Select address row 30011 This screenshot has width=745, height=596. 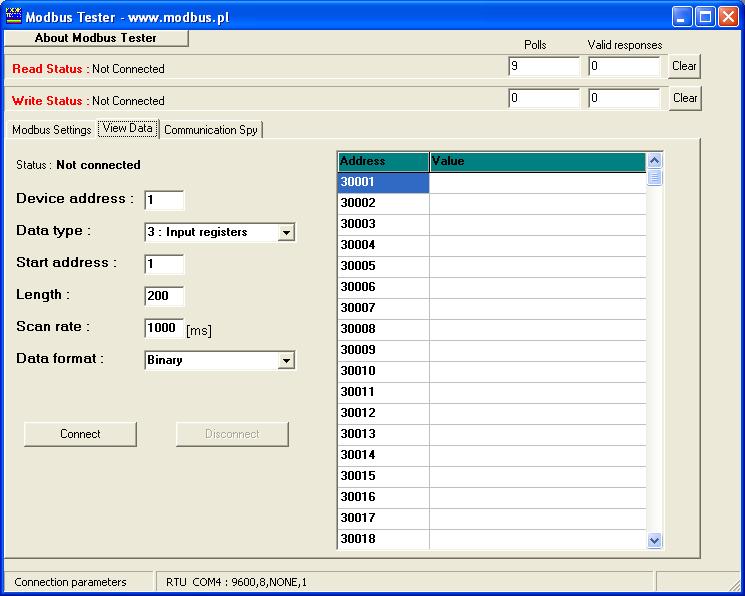383,392
